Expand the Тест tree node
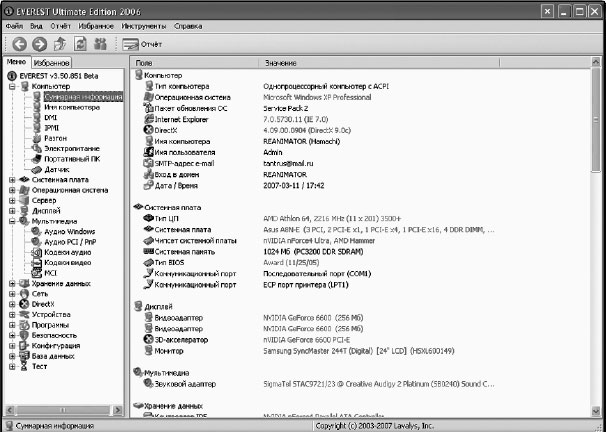 pyautogui.click(x=11, y=366)
